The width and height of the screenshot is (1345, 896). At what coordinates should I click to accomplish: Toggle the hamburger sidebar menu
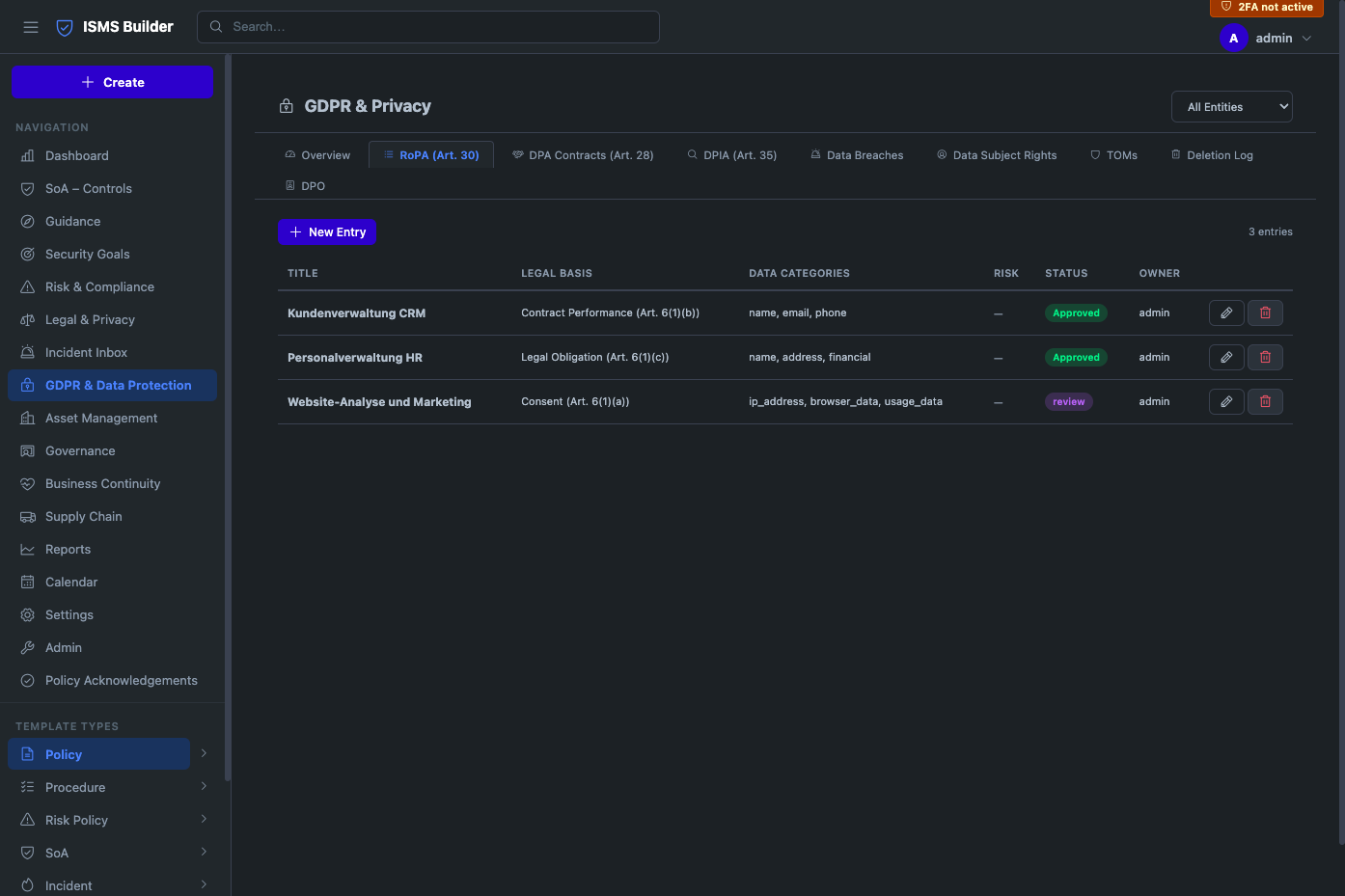31,27
